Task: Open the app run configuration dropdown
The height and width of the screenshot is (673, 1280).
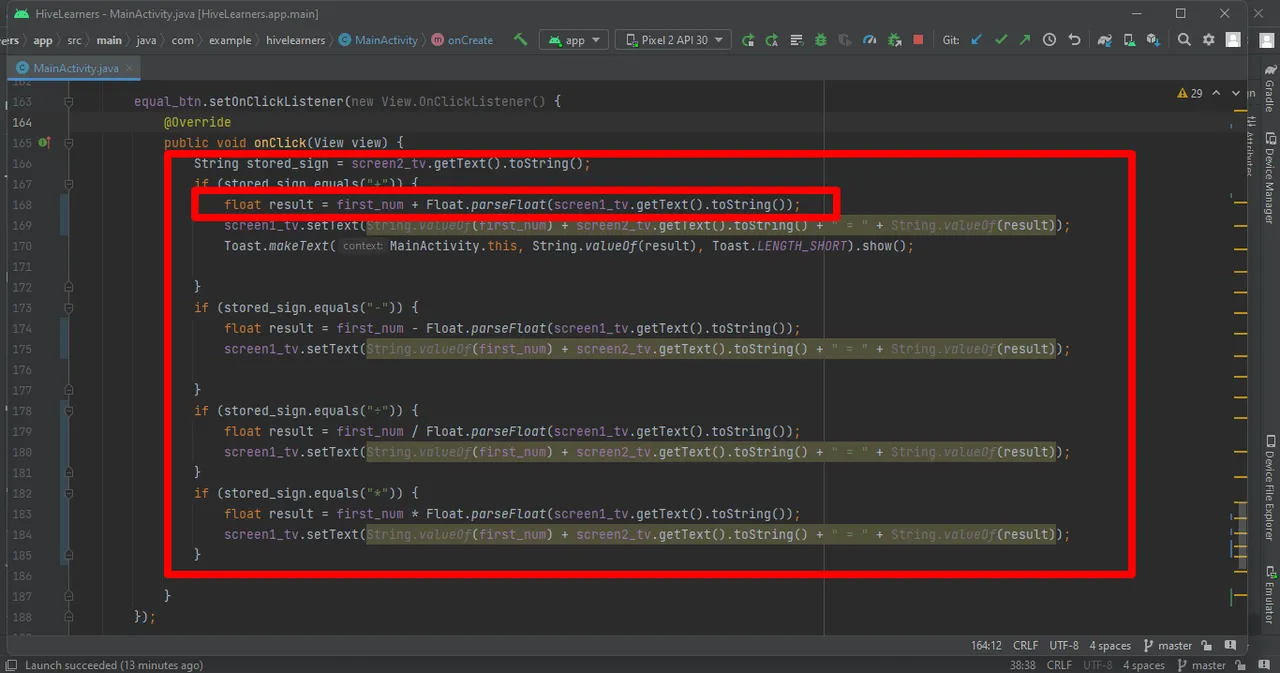Action: click(x=574, y=40)
